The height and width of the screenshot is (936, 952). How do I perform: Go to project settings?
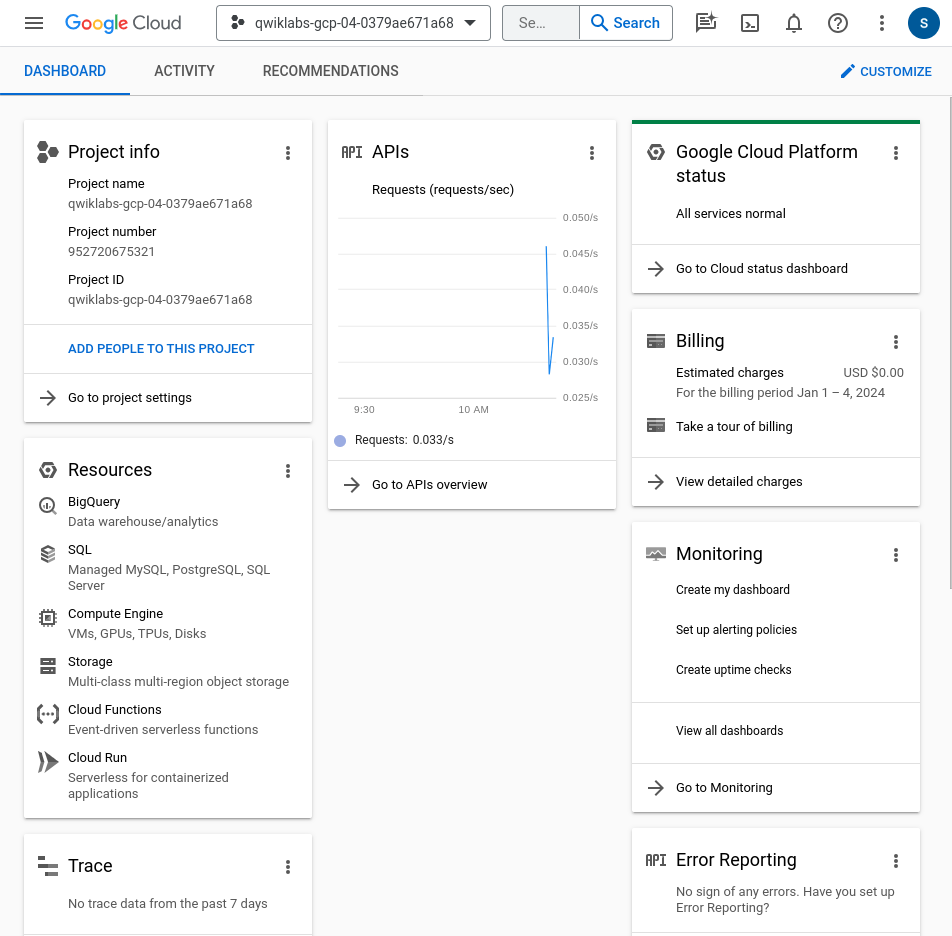(168, 398)
